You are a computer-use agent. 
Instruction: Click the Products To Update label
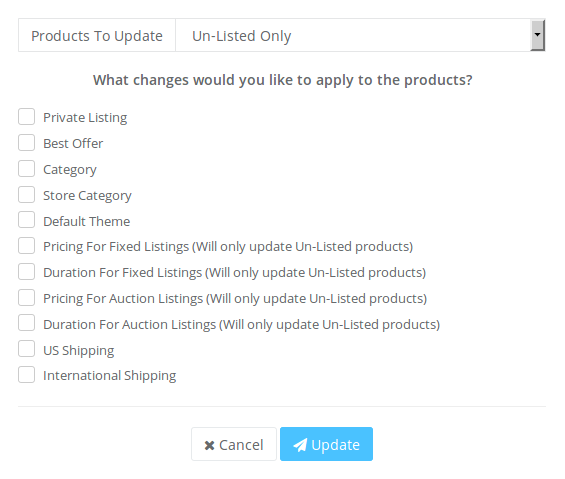(x=97, y=36)
